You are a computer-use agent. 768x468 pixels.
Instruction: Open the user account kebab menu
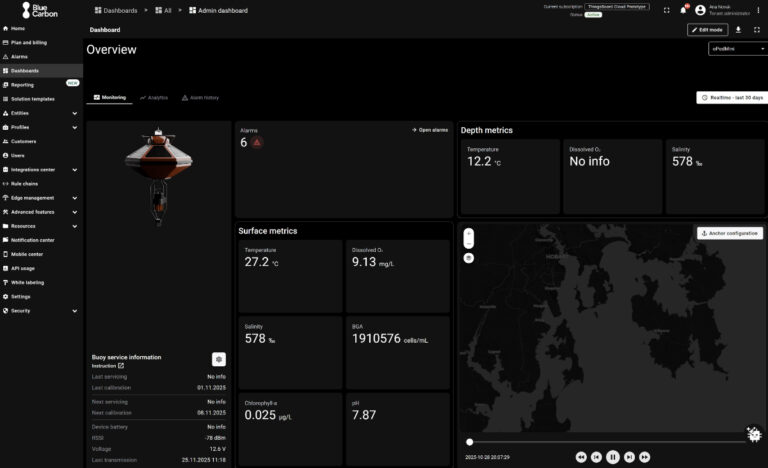point(758,10)
